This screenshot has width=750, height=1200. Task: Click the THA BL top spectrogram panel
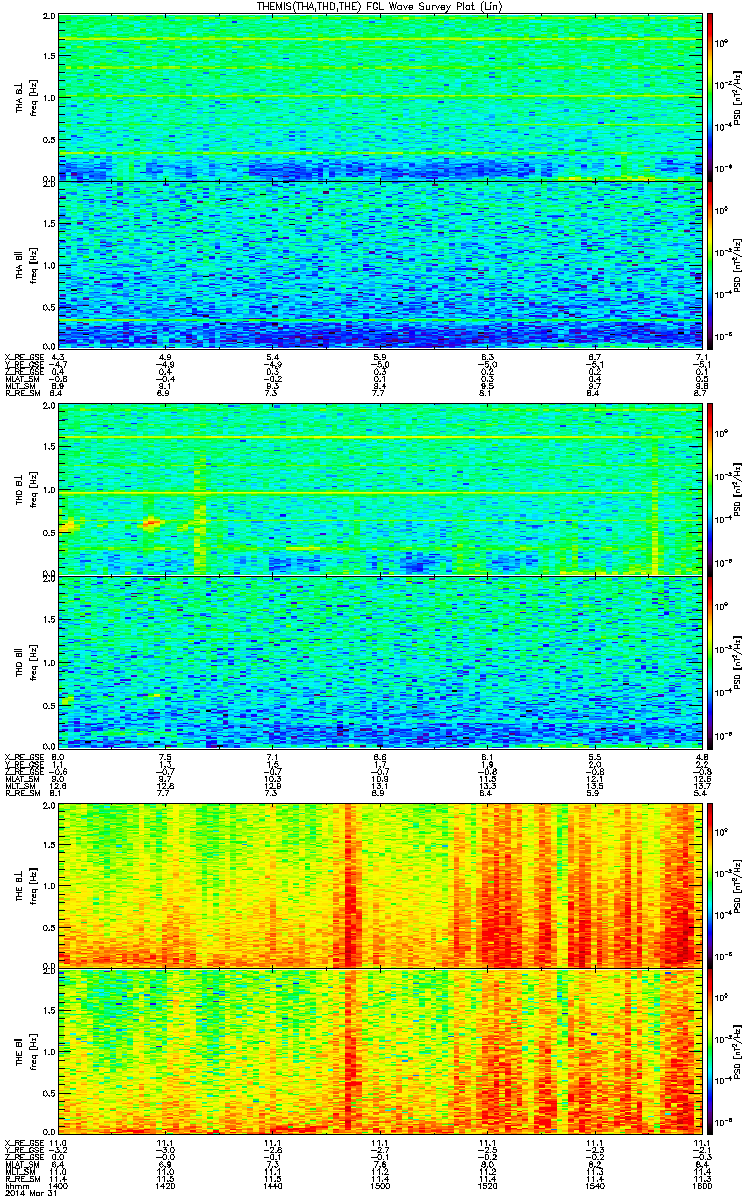(x=380, y=97)
